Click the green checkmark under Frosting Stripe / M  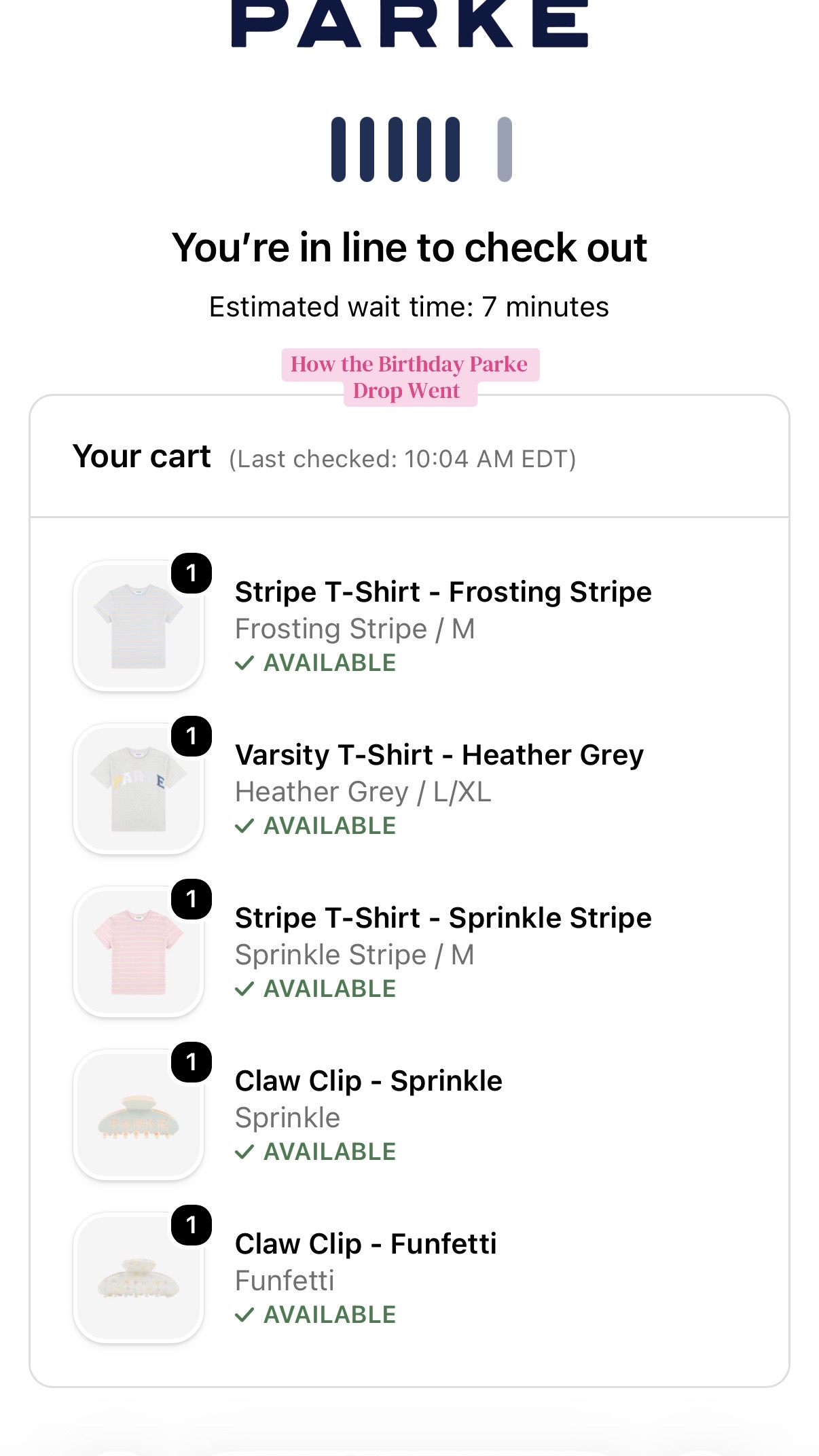click(x=244, y=663)
